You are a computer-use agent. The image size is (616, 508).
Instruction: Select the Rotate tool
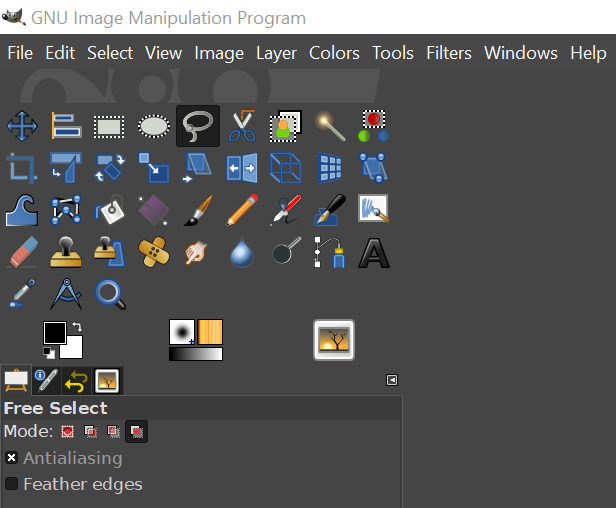coord(110,168)
